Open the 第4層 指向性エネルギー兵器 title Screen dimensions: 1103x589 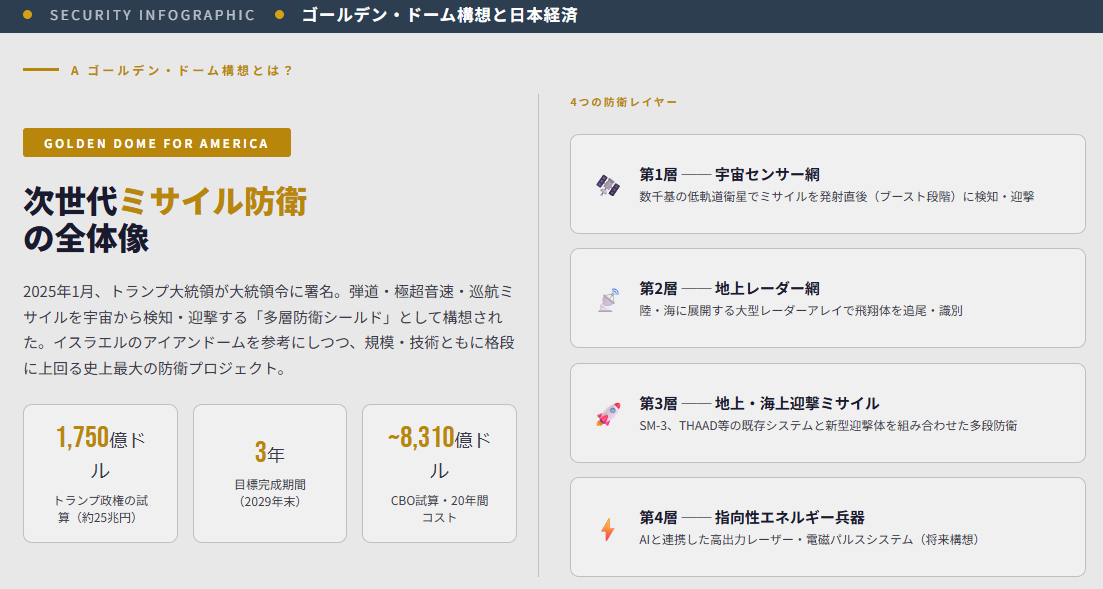pos(752,517)
